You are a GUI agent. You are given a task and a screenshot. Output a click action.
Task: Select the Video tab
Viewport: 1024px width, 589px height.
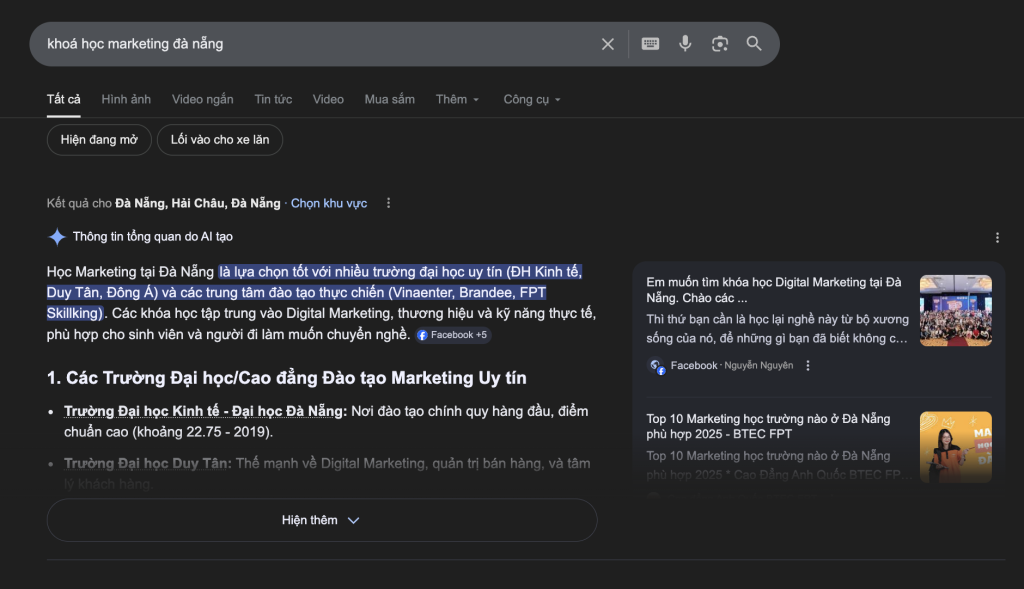pyautogui.click(x=328, y=99)
